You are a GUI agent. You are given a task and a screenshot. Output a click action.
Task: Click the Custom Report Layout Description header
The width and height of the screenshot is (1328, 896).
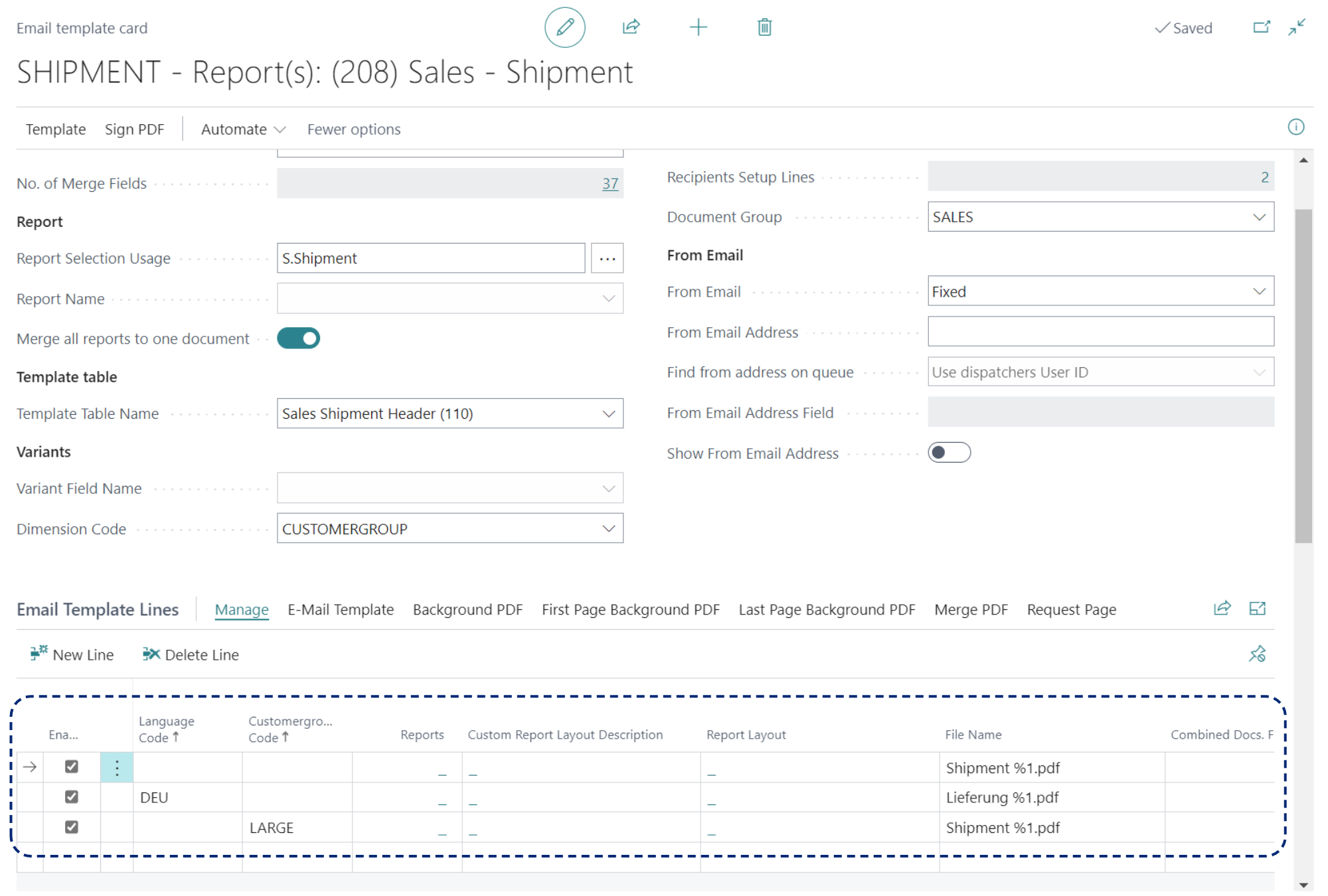[x=565, y=734]
